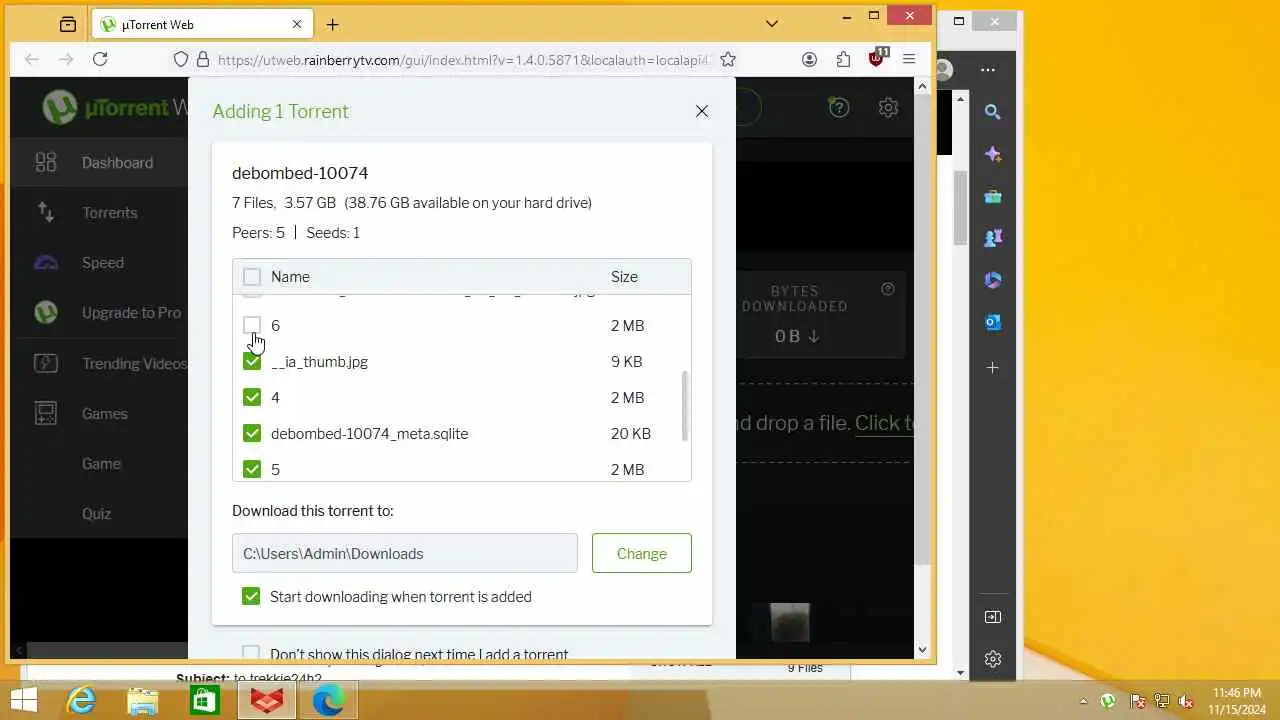The height and width of the screenshot is (720, 1280).
Task: Click the Name column header
Action: pyautogui.click(x=290, y=277)
